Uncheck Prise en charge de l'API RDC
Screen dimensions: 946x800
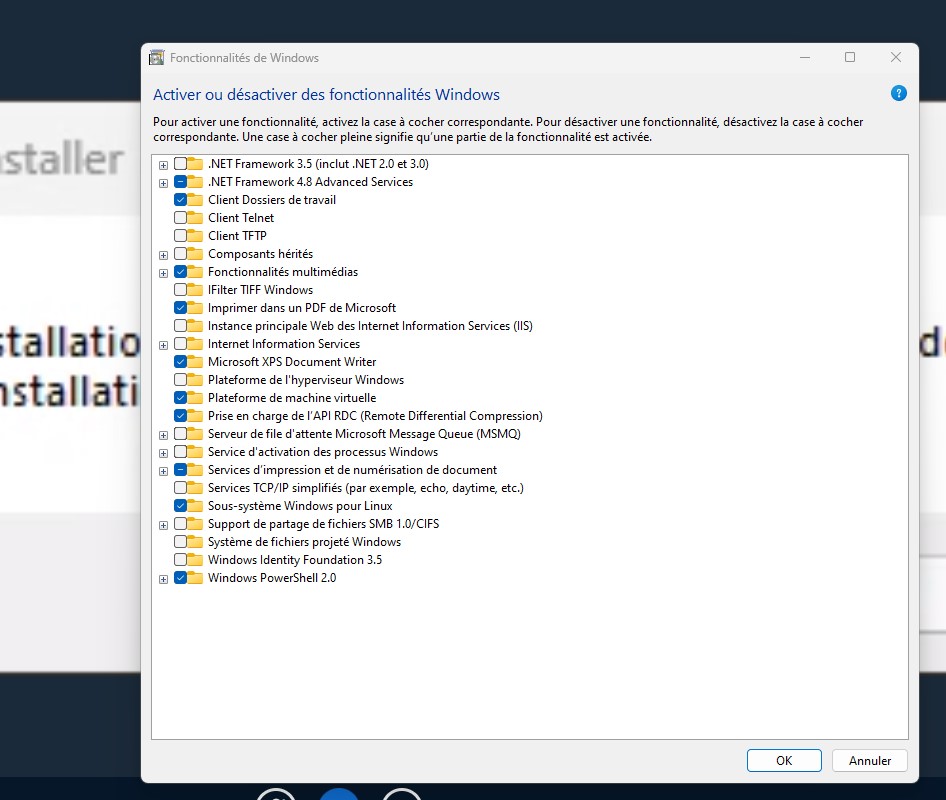pyautogui.click(x=180, y=416)
